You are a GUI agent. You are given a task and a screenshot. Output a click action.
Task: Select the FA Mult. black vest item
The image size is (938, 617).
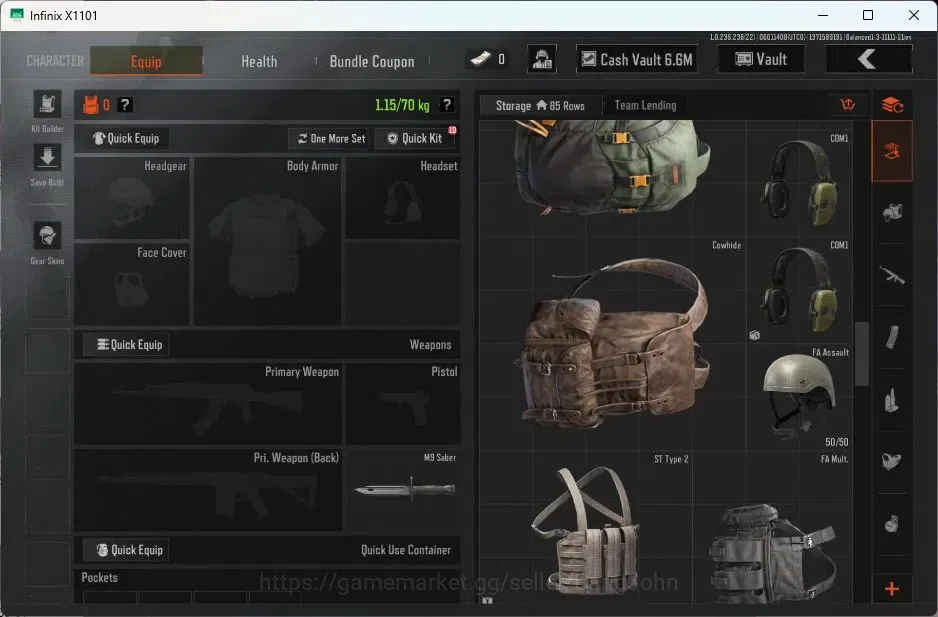[x=773, y=528]
